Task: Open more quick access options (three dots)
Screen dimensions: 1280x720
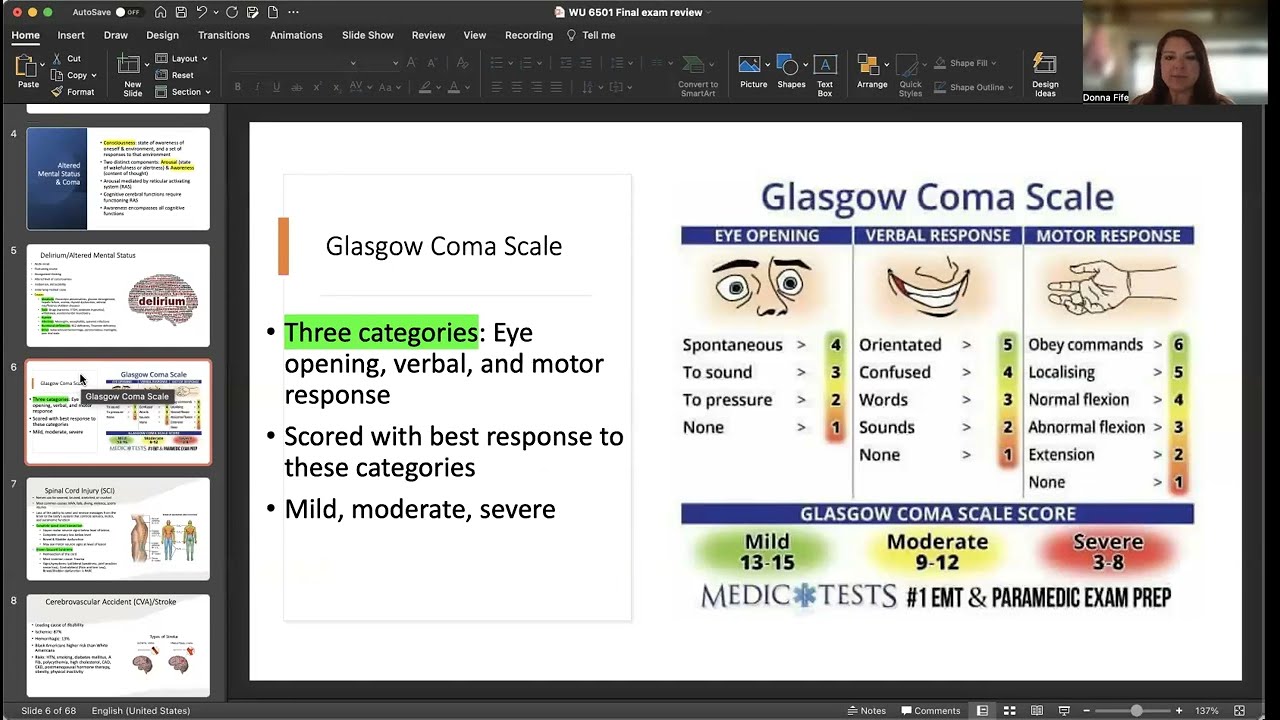Action: [293, 12]
